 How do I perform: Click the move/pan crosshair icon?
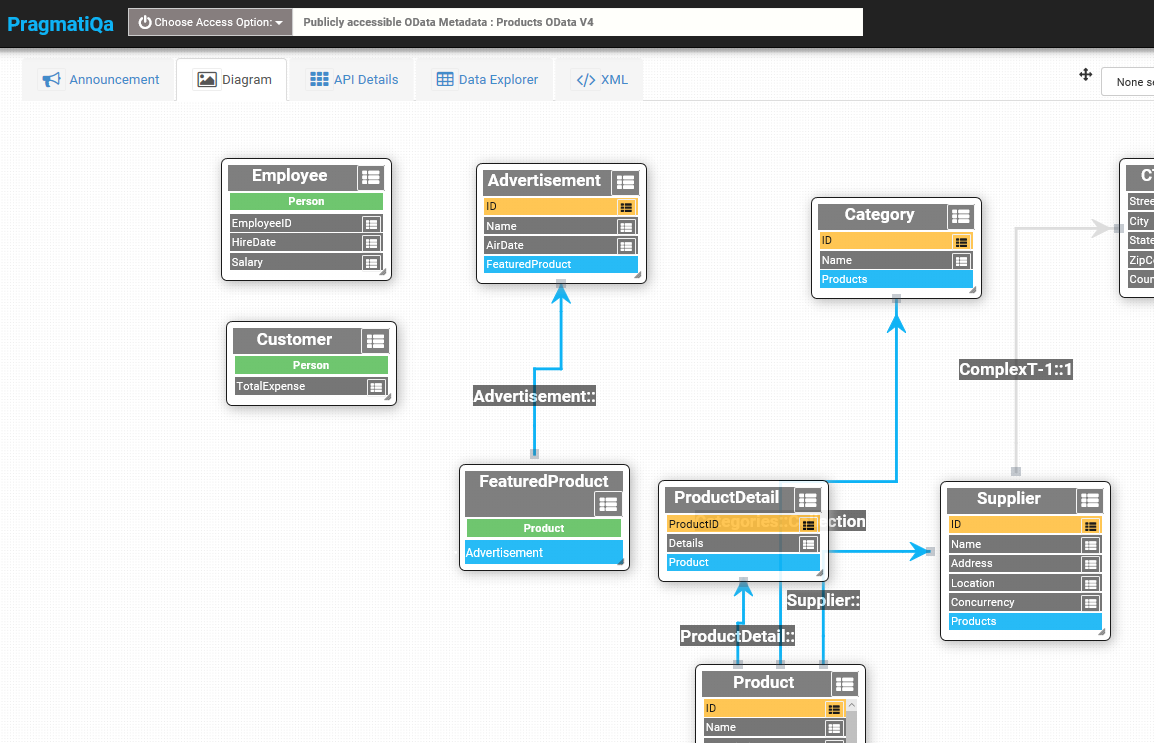tap(1086, 74)
